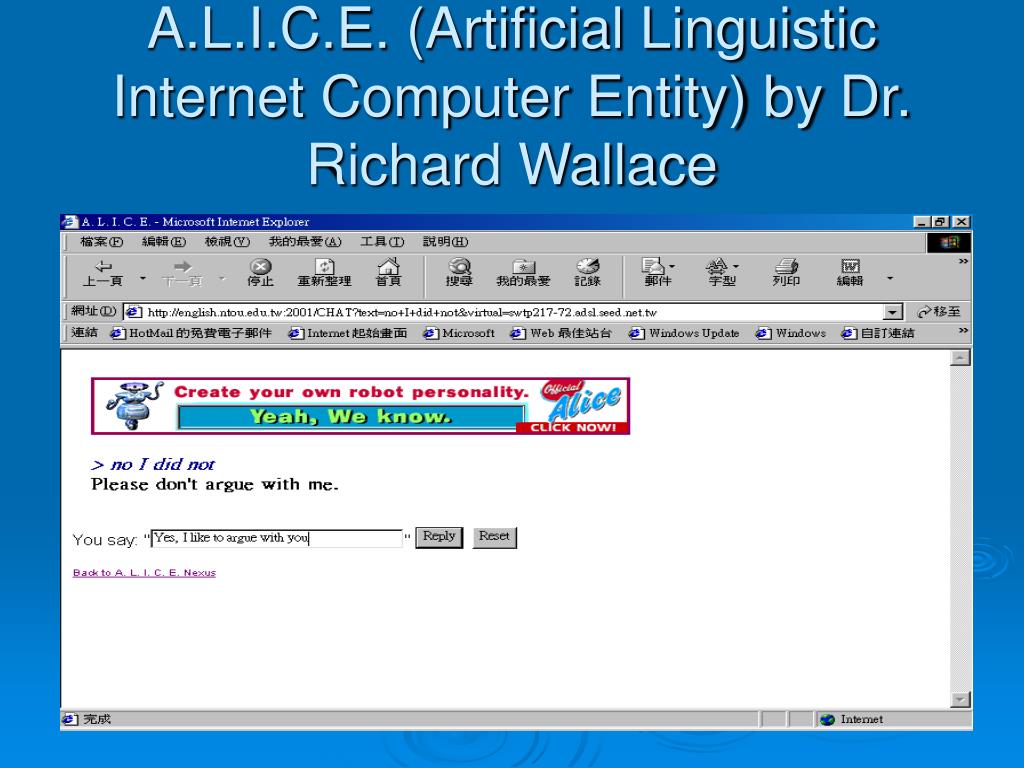
Task: Open dropdown arrow next to Back button
Action: click(x=143, y=279)
